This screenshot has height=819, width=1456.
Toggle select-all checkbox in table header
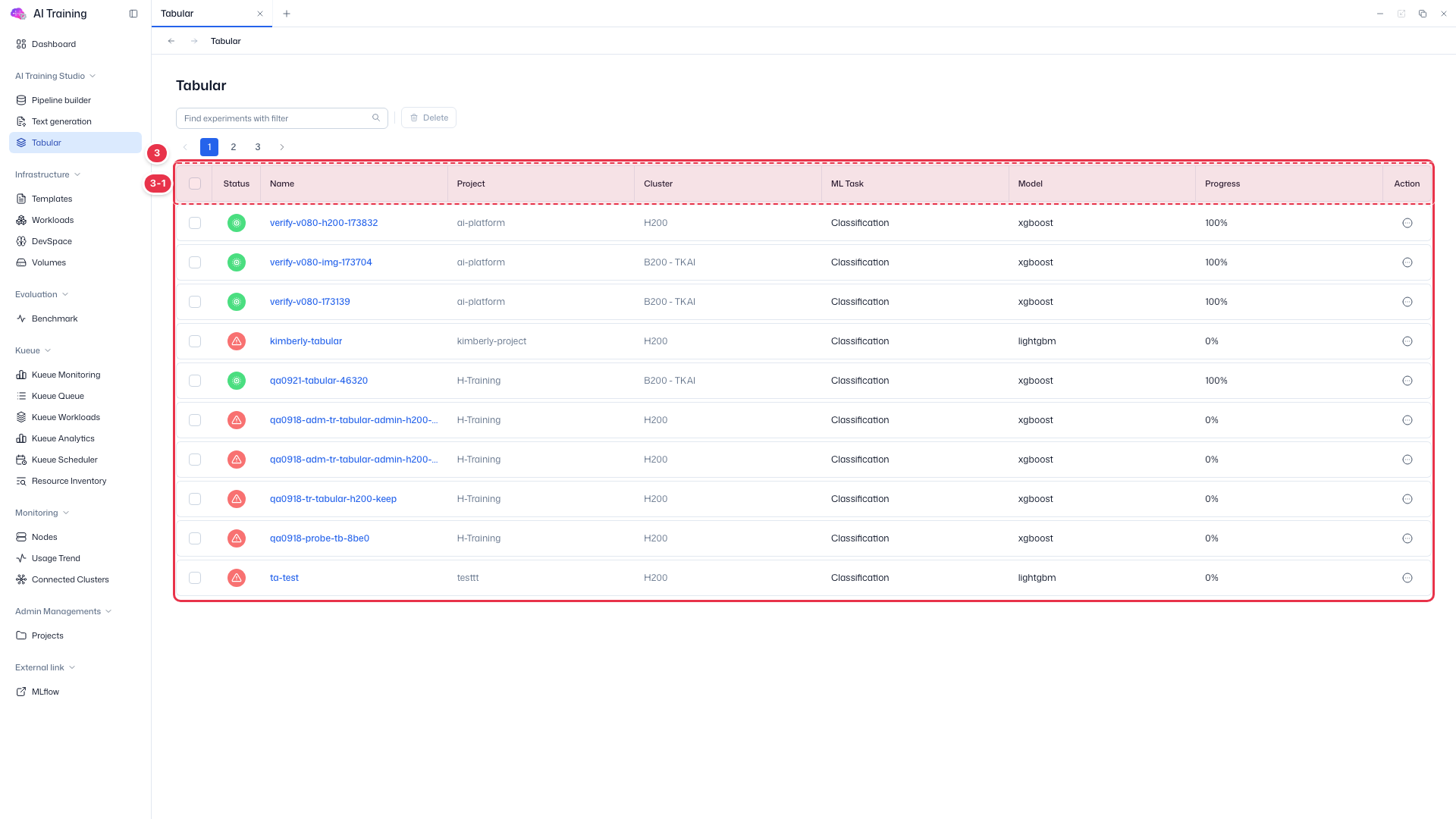click(195, 184)
